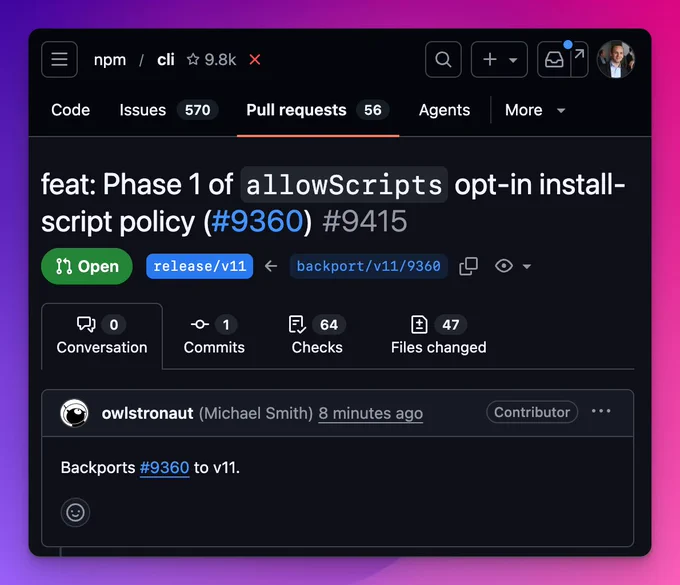
Task: Click the arrow icon beside the inbox
Action: pos(579,55)
